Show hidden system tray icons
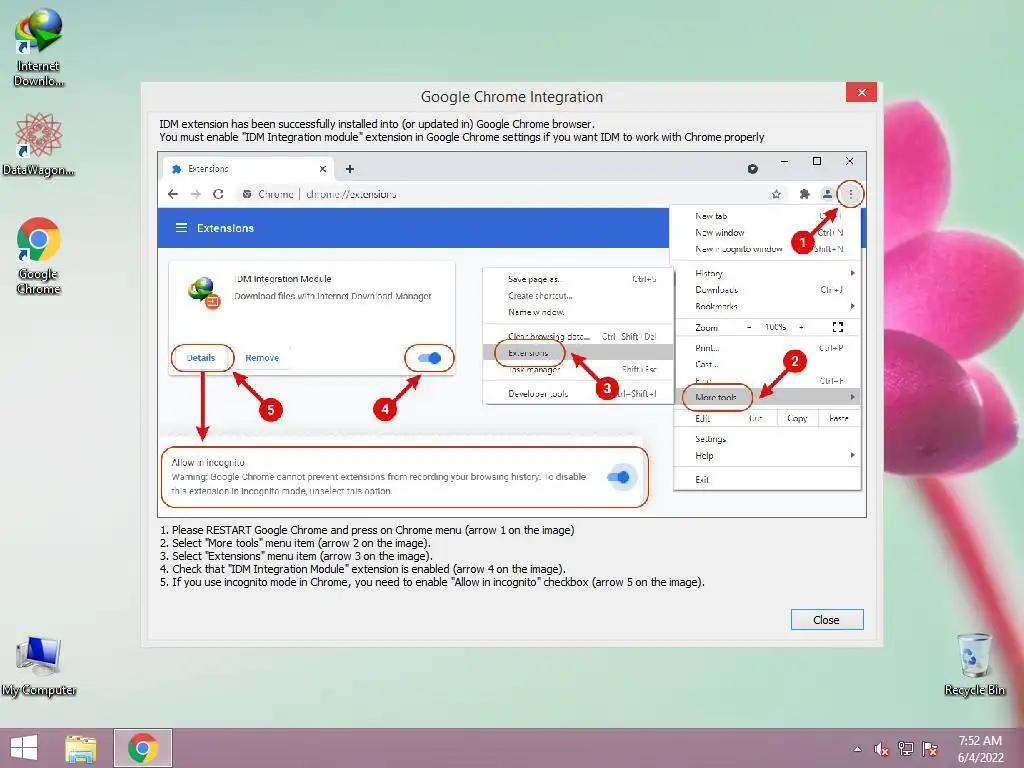 [x=857, y=749]
